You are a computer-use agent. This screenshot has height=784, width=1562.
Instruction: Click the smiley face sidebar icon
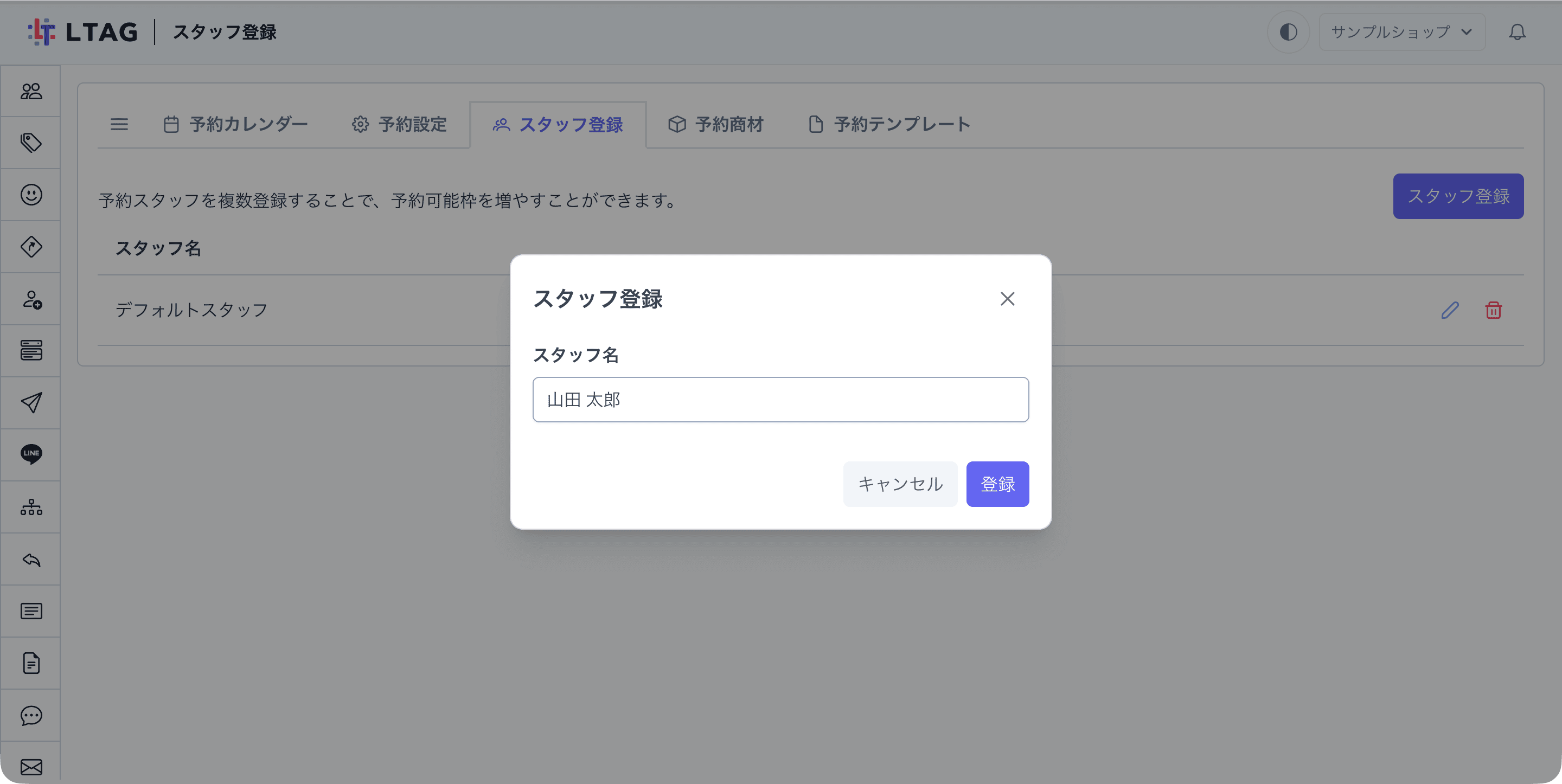[x=31, y=195]
